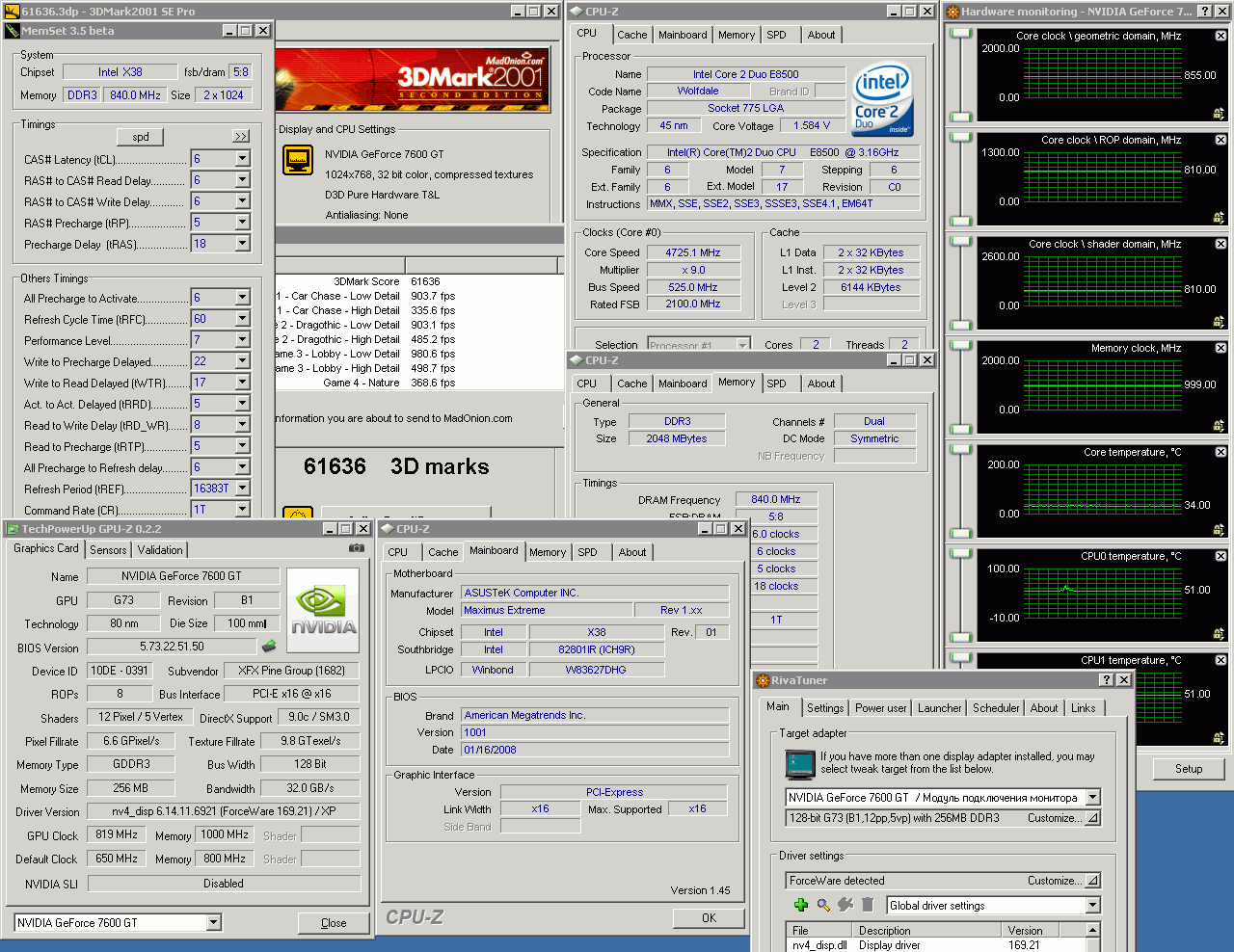Open the RAS# to CAS# Read Delay dropdown

pos(242,180)
